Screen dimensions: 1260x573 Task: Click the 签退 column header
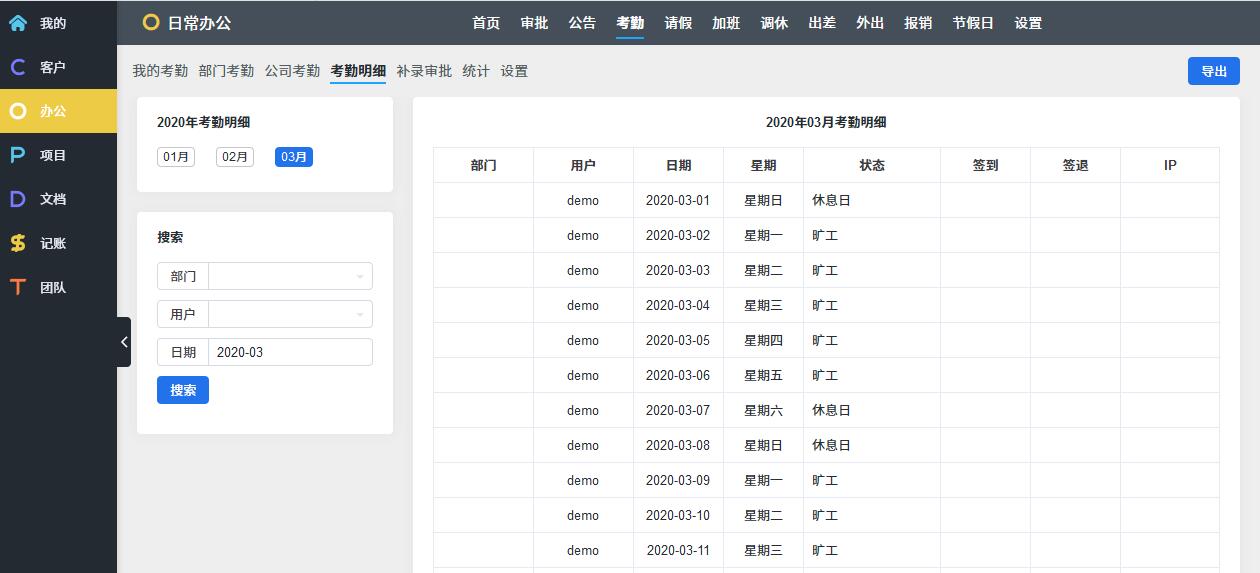pos(1075,165)
